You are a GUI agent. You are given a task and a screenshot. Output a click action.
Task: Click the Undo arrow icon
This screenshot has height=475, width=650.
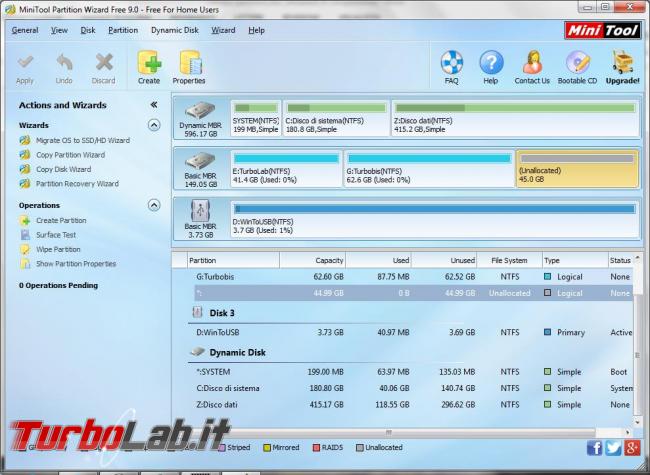click(64, 63)
